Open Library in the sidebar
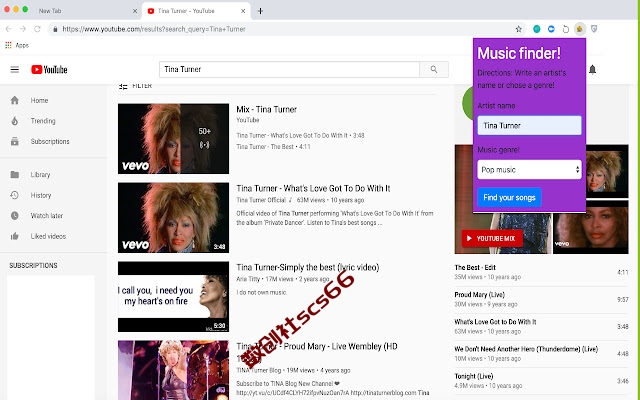Screen dimensions: 640x400 [40, 175]
